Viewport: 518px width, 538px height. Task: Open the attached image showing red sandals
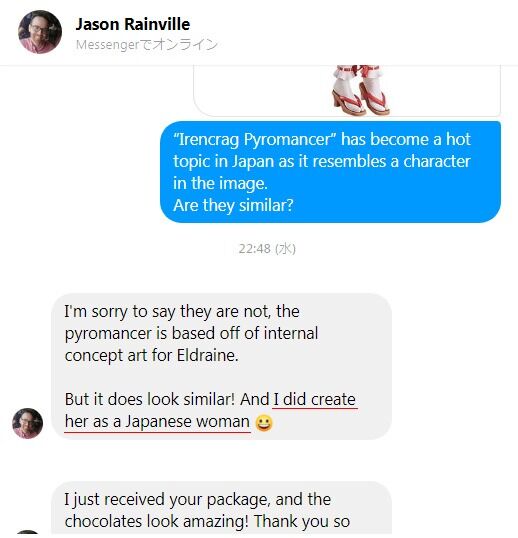[x=347, y=91]
